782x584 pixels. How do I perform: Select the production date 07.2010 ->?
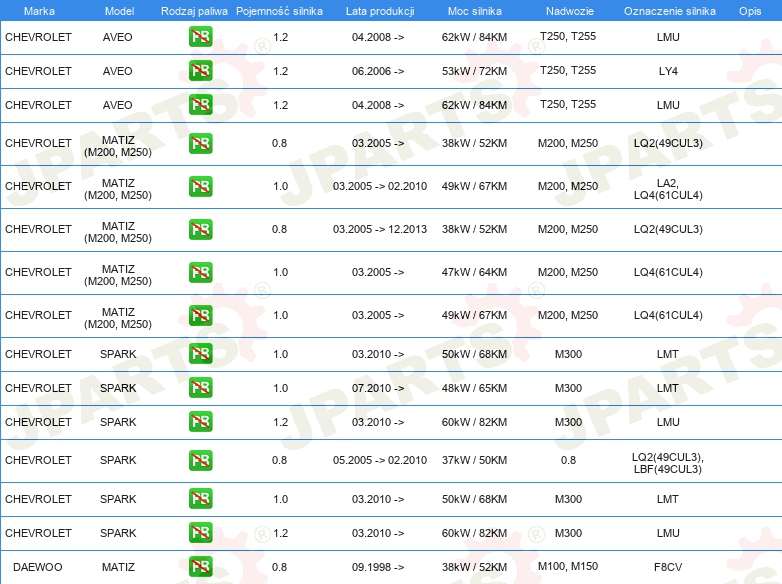(378, 388)
